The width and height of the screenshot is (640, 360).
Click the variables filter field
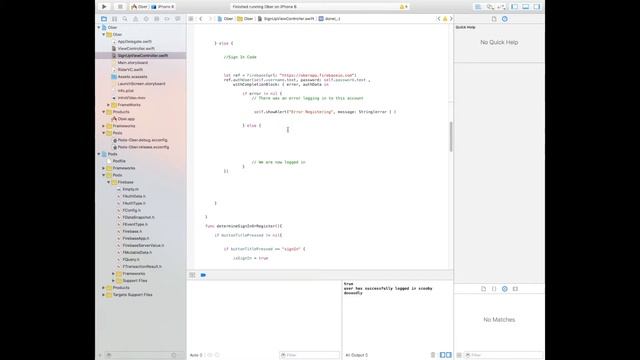click(x=309, y=355)
